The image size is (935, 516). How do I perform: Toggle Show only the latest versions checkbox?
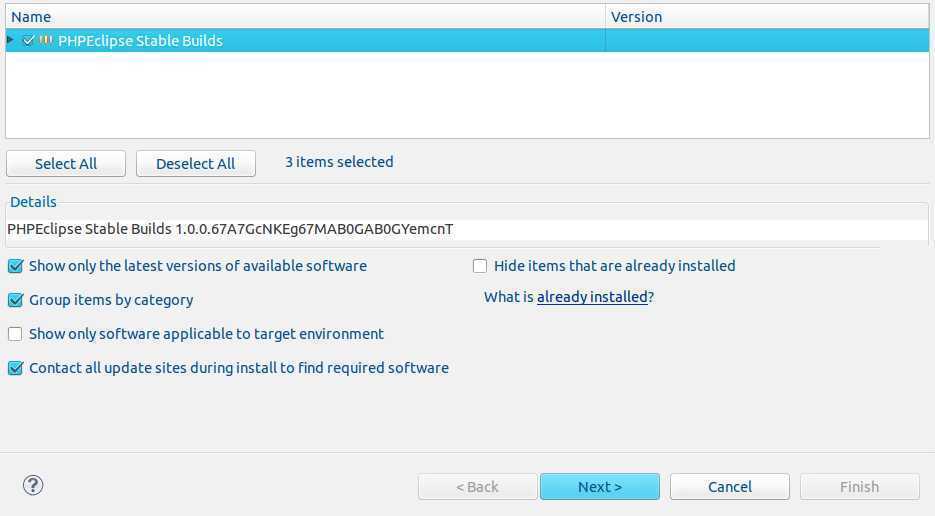click(x=16, y=266)
